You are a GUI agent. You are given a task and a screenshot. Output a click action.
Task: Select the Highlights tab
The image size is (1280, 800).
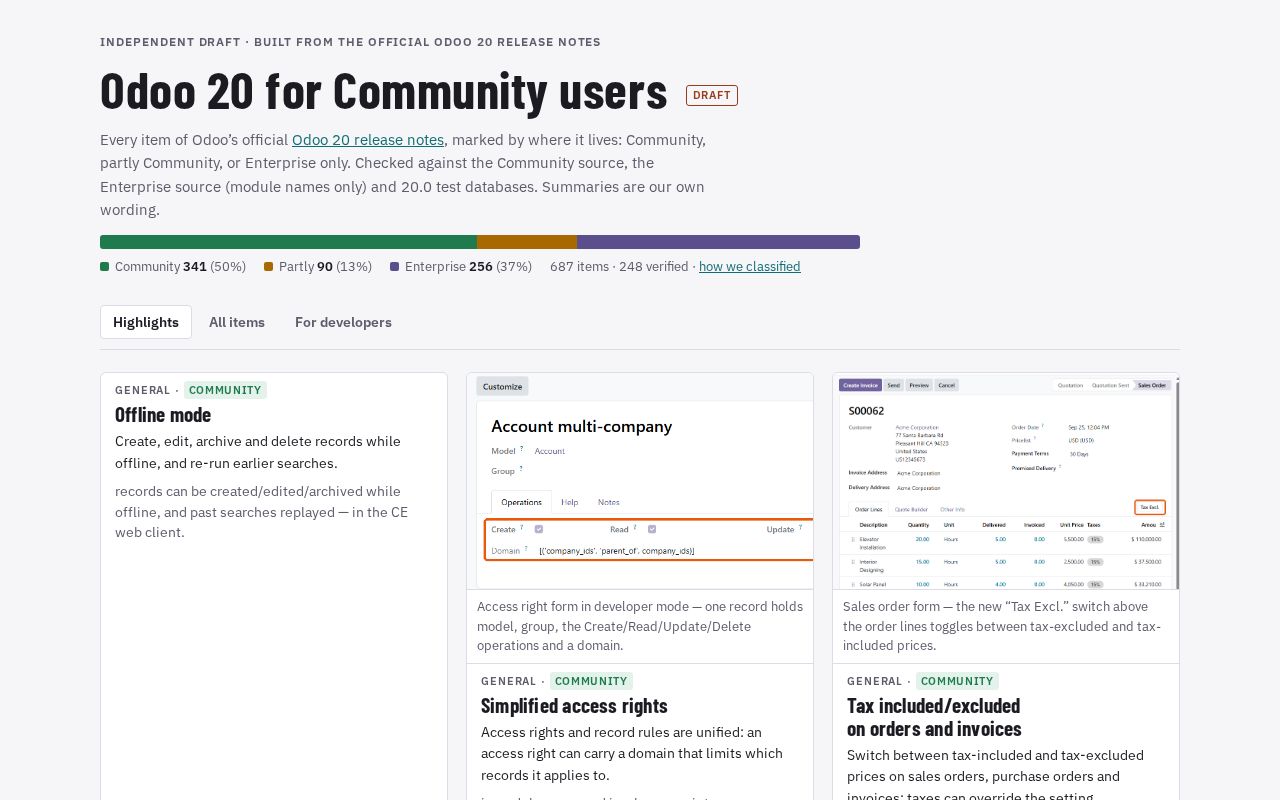point(146,322)
